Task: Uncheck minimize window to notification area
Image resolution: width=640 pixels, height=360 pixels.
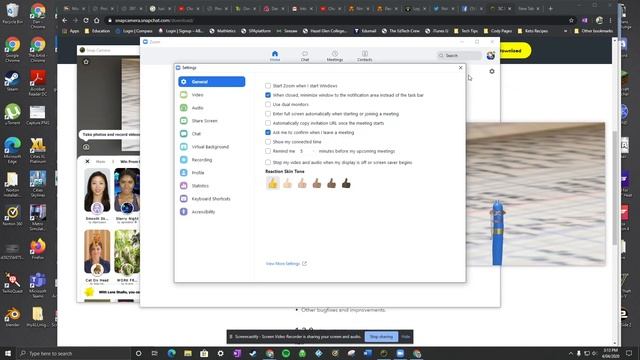Action: point(268,95)
